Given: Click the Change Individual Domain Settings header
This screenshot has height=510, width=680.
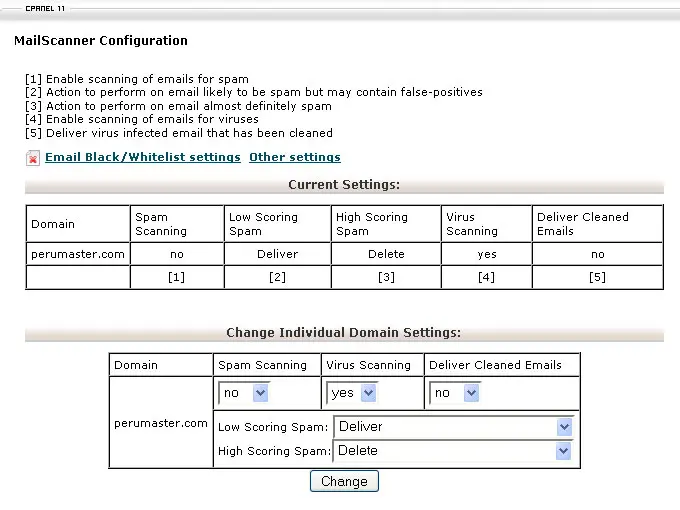Looking at the screenshot, I should 344,333.
